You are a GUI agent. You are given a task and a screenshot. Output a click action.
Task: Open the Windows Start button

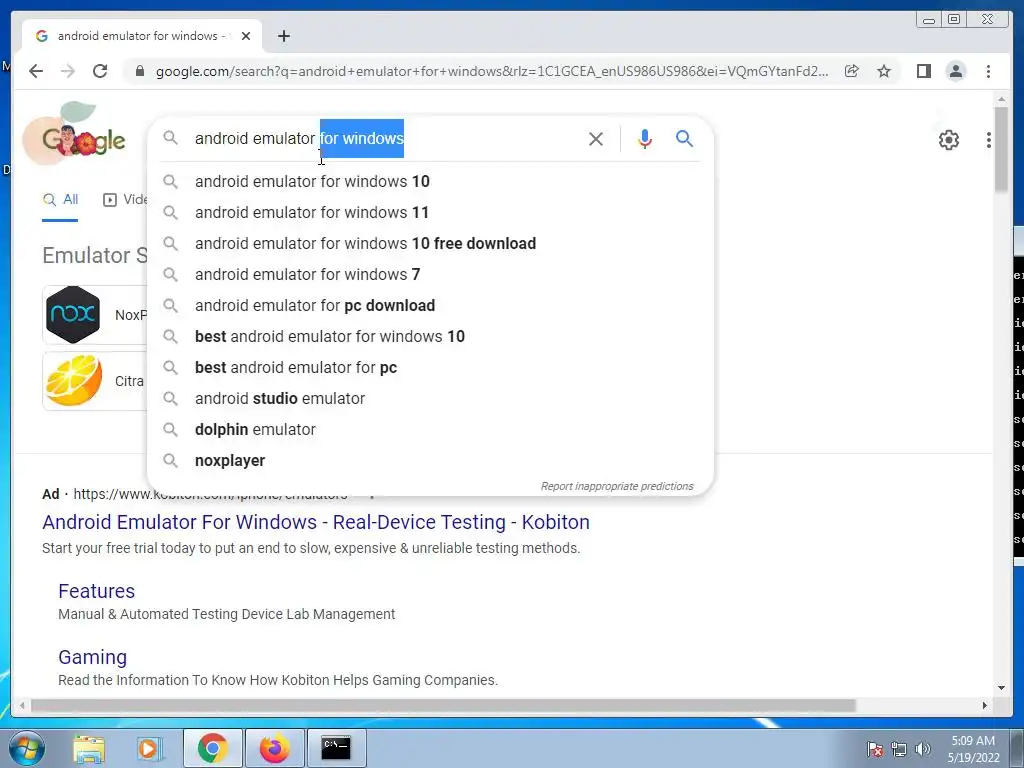27,748
